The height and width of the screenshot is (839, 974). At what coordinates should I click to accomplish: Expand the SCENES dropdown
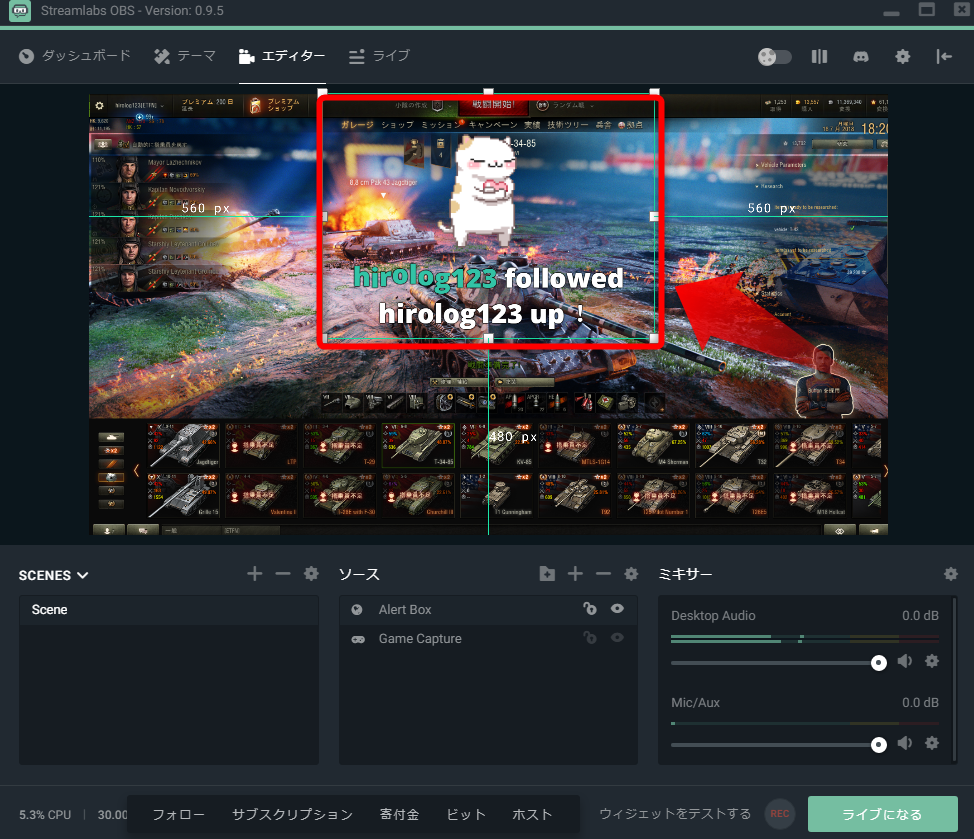click(53, 575)
